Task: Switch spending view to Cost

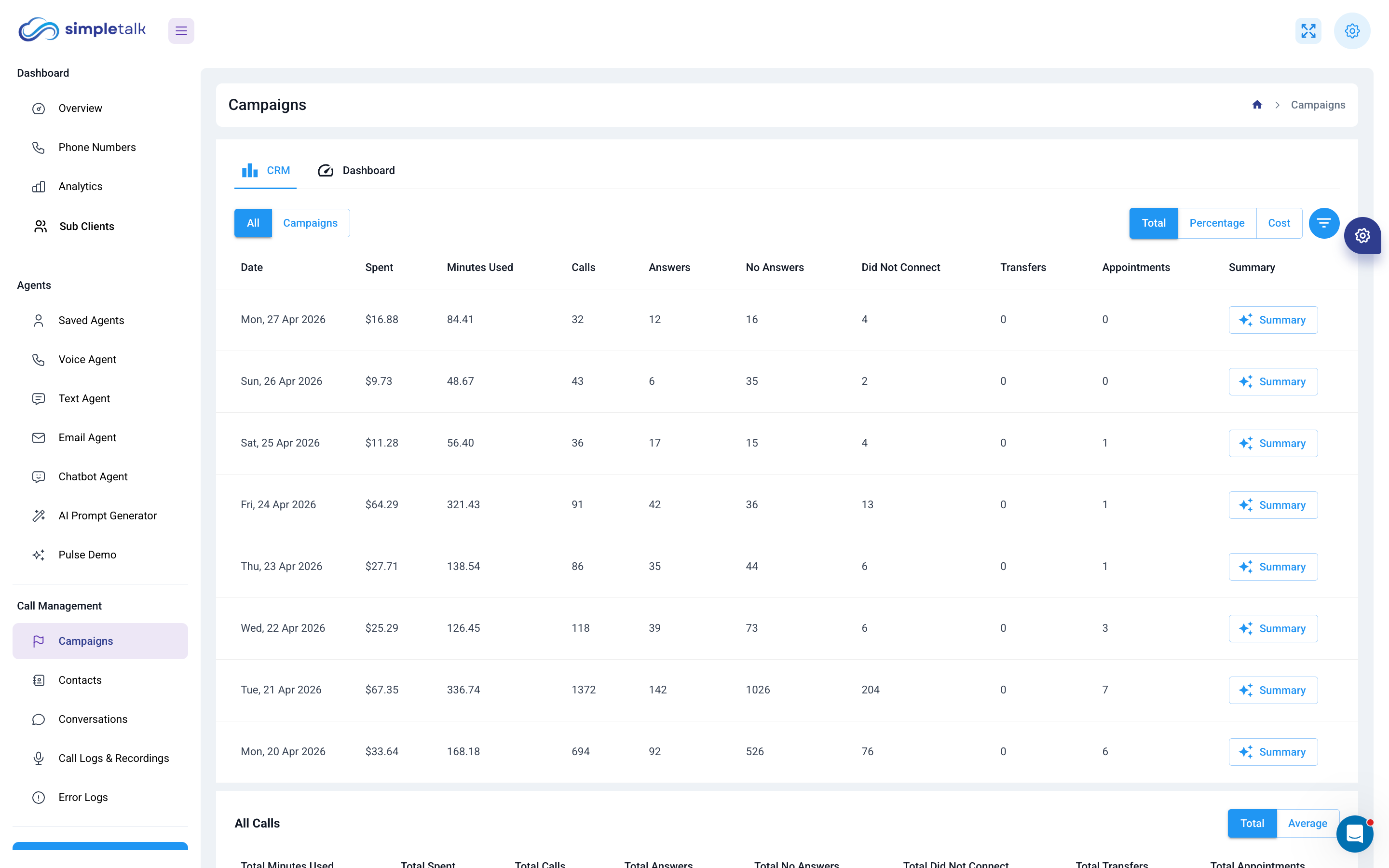Action: [1280, 223]
